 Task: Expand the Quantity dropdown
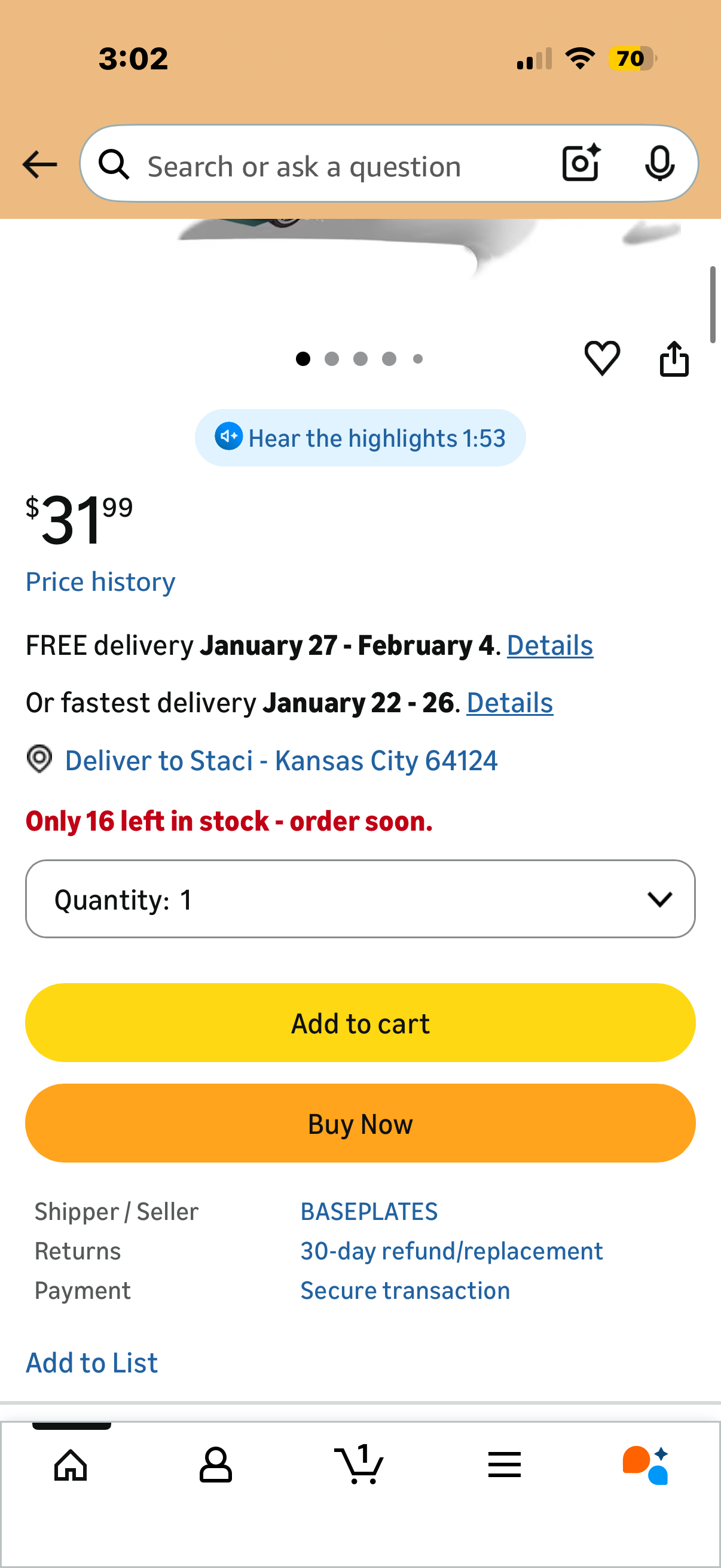pos(360,899)
